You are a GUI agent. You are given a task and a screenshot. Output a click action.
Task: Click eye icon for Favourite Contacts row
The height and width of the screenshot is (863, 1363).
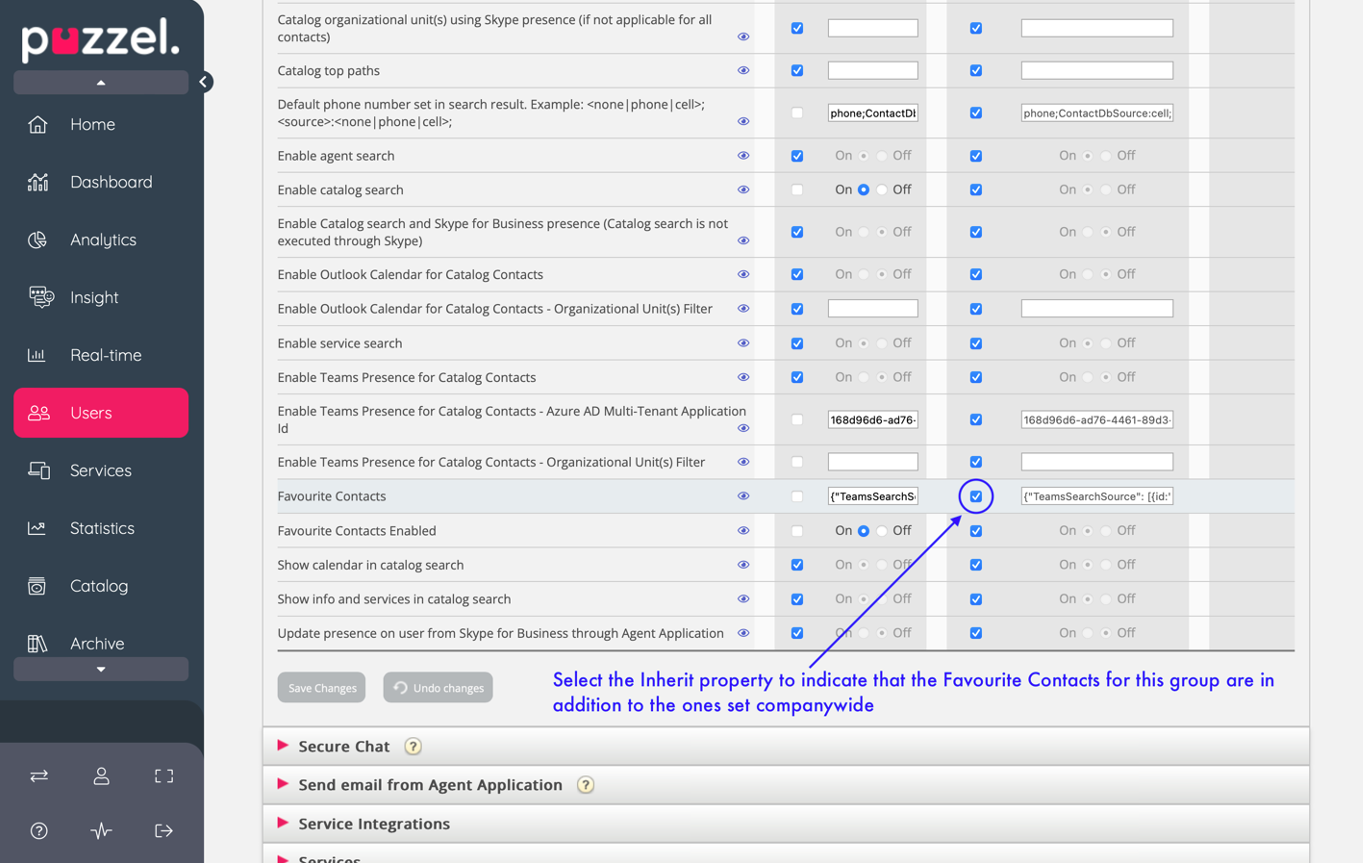pyautogui.click(x=743, y=496)
